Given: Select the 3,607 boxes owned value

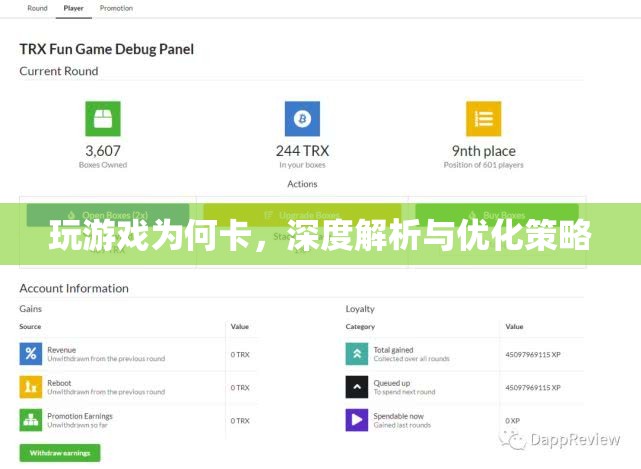Looking at the screenshot, I should coord(103,151).
